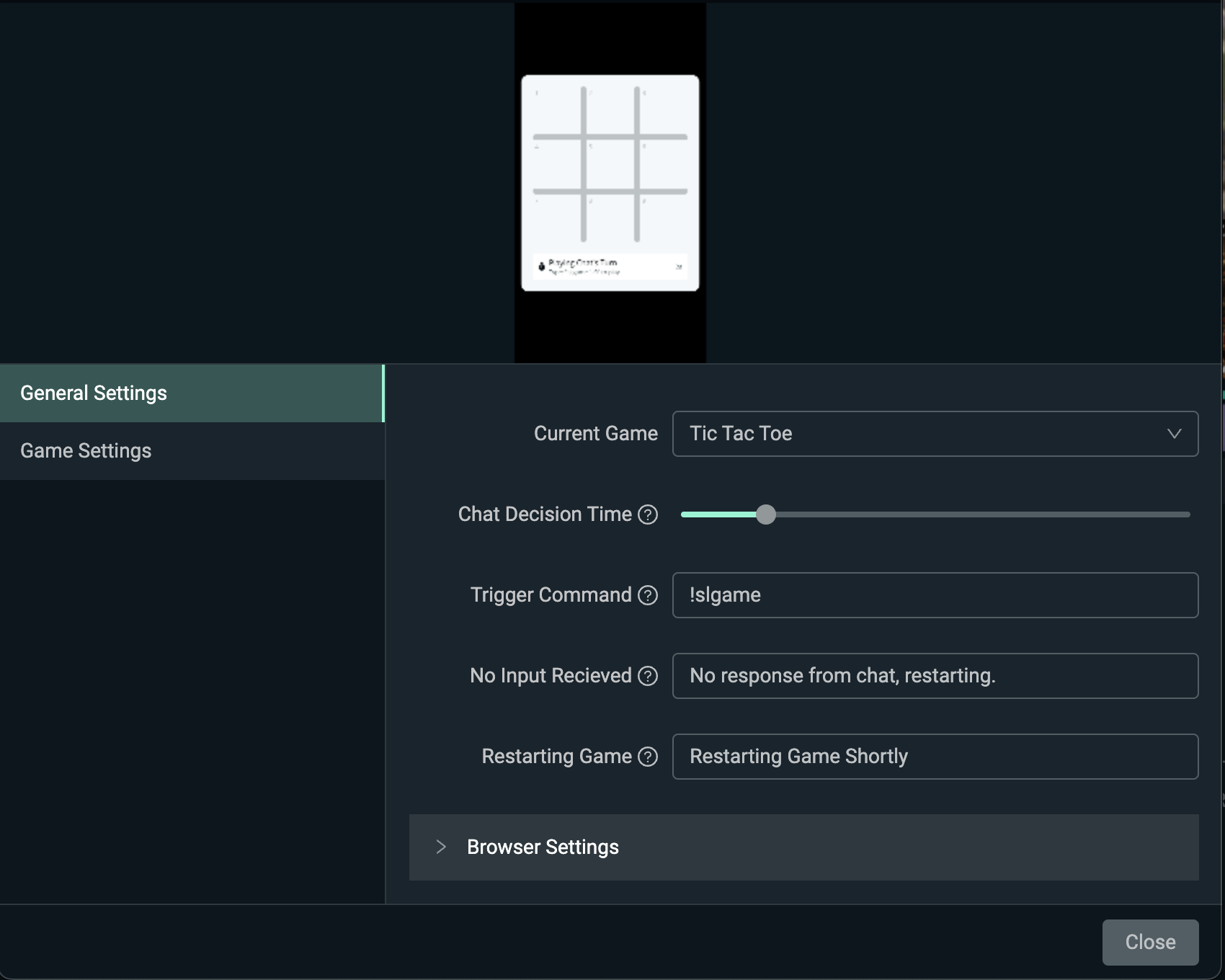Click the Current Game dropdown chevron
The height and width of the screenshot is (980, 1225).
(x=1175, y=434)
